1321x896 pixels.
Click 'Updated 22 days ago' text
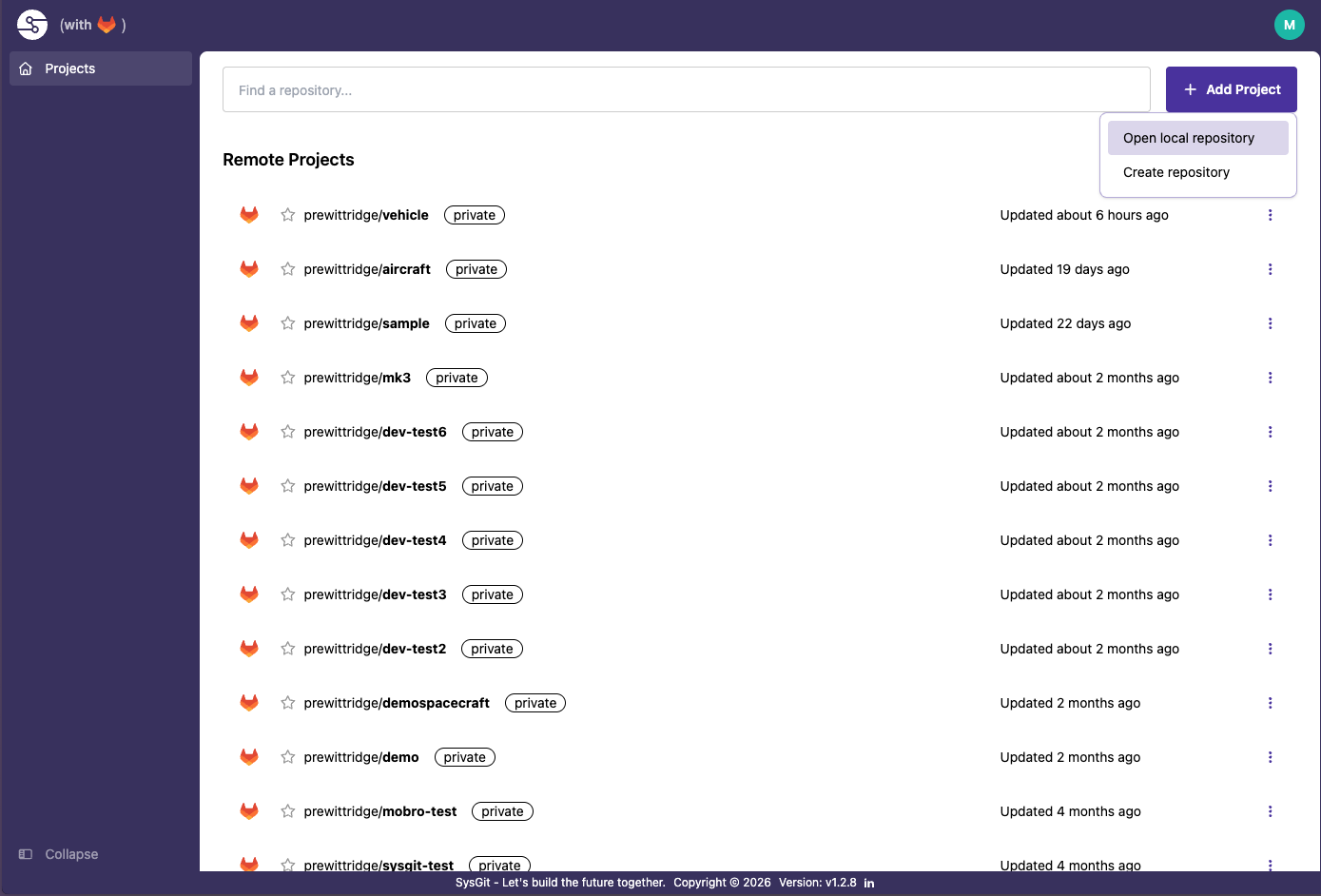tap(1065, 323)
